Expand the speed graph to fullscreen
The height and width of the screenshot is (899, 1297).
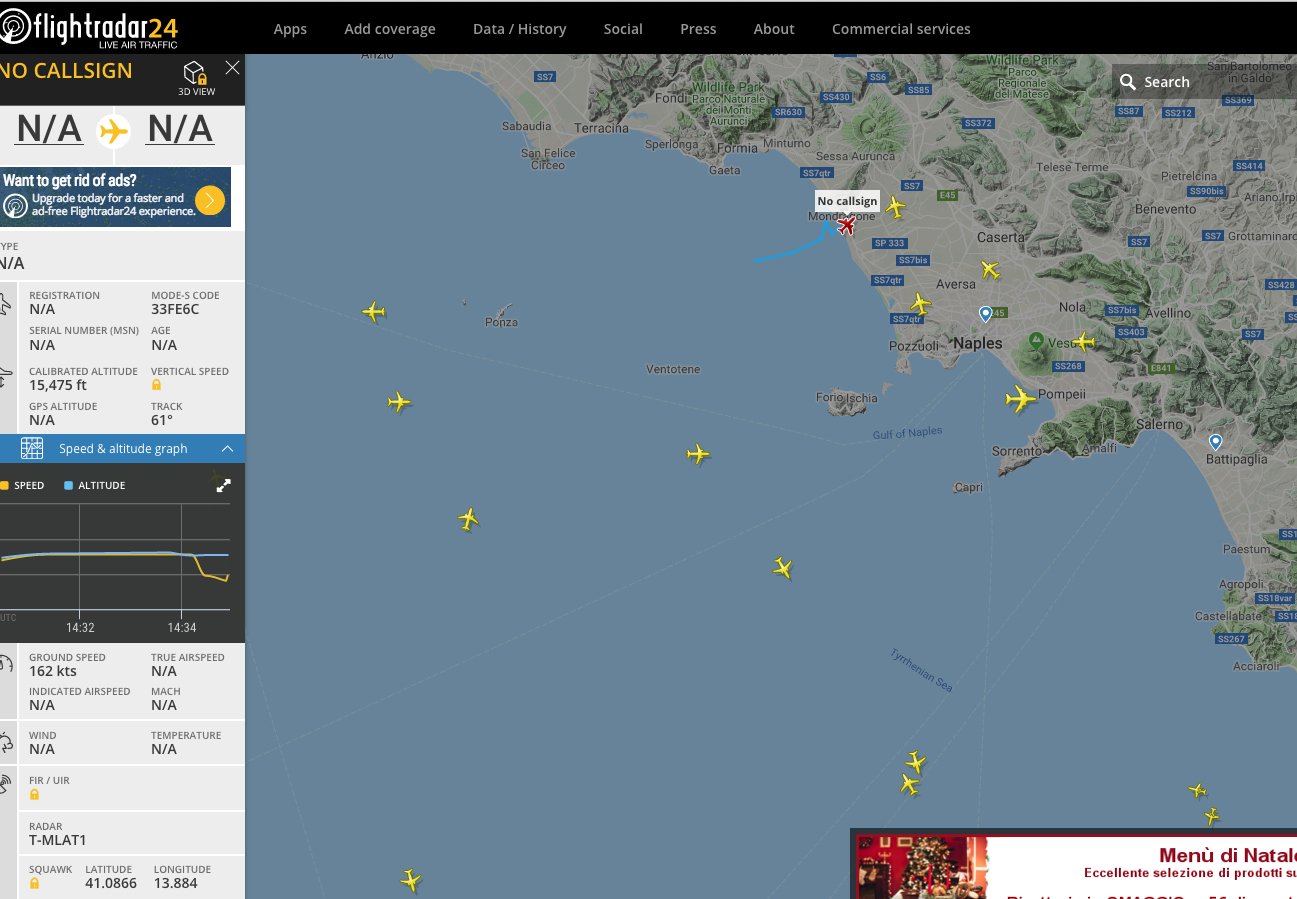[223, 485]
